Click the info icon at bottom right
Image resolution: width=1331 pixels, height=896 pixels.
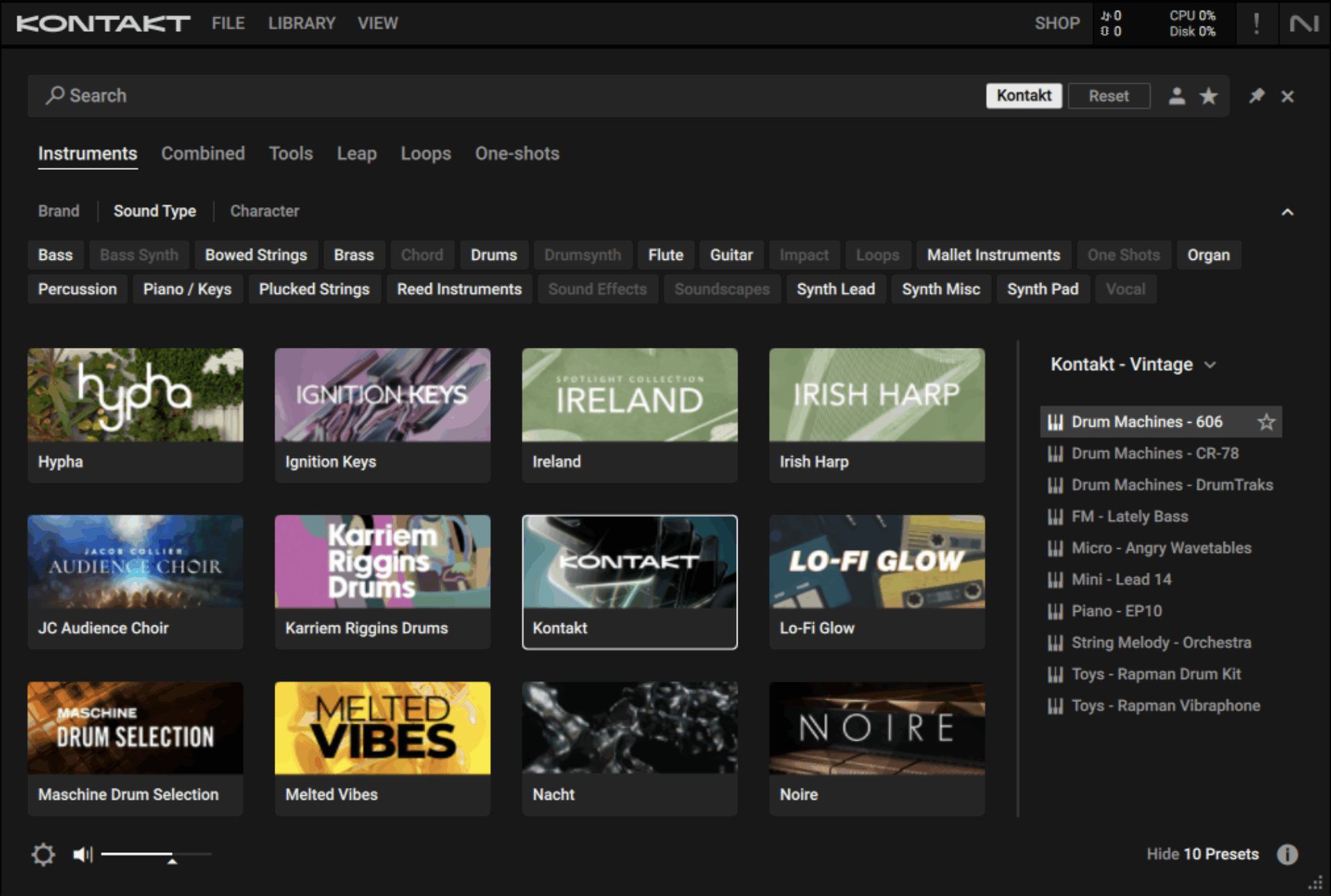(1287, 854)
